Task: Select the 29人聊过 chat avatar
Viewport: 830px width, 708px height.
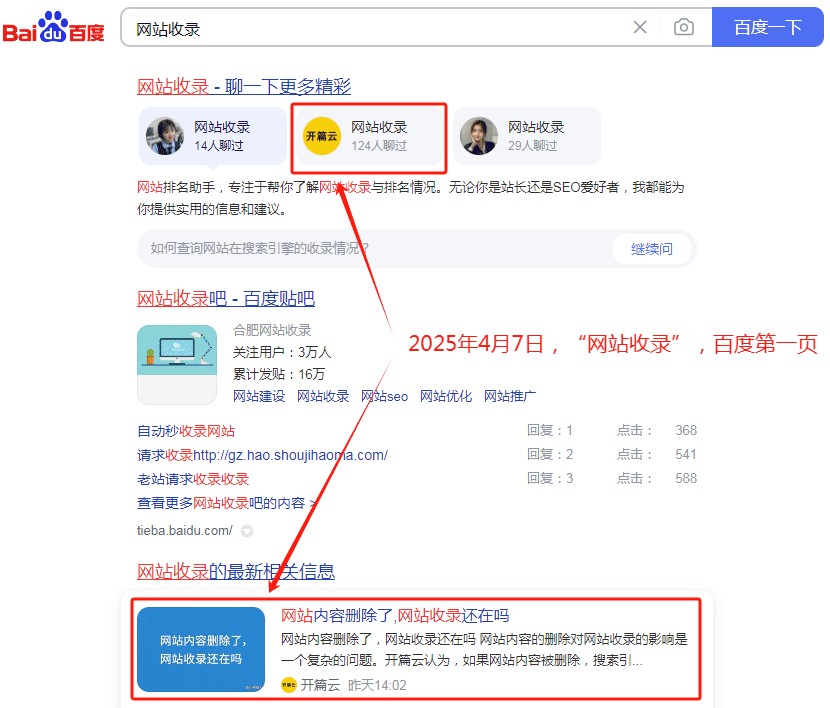Action: pyautogui.click(x=479, y=136)
